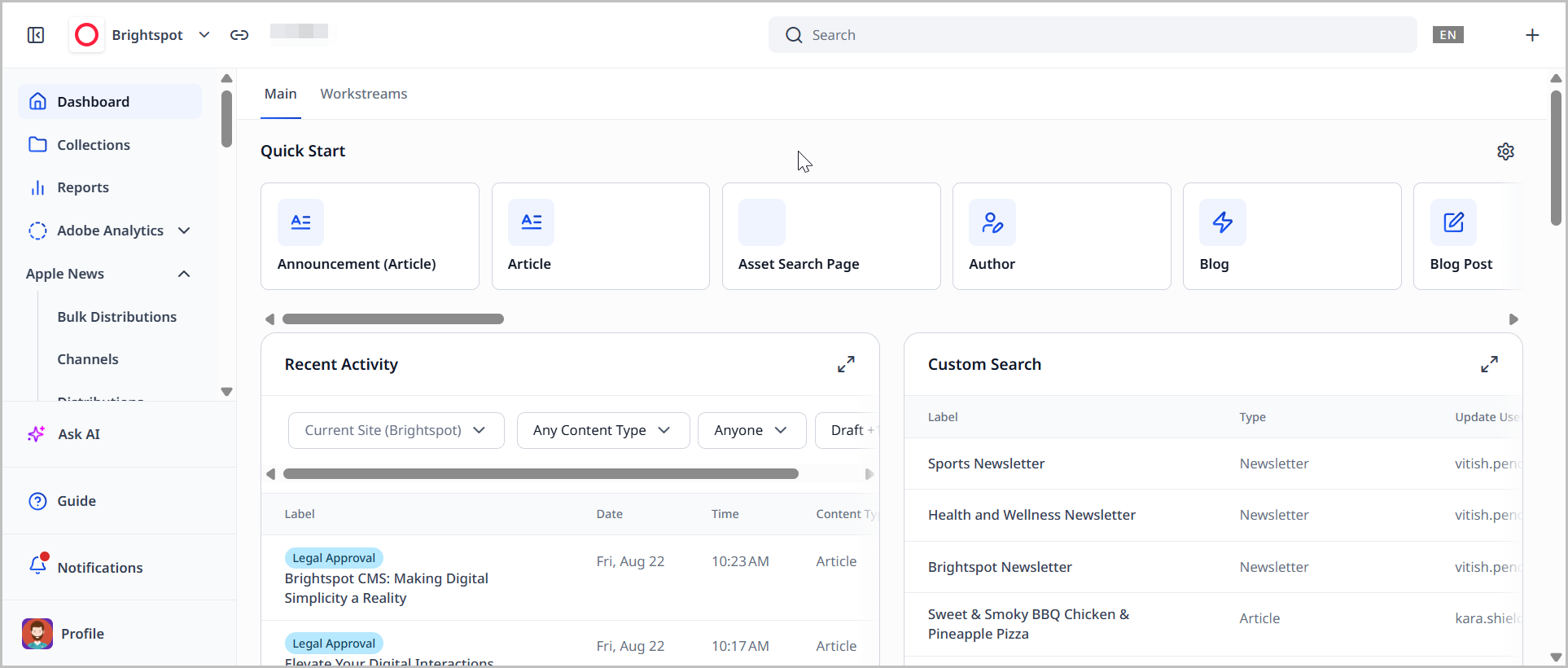Click the Article quick start card icon
Screen dimensions: 1568x668
(x=532, y=222)
